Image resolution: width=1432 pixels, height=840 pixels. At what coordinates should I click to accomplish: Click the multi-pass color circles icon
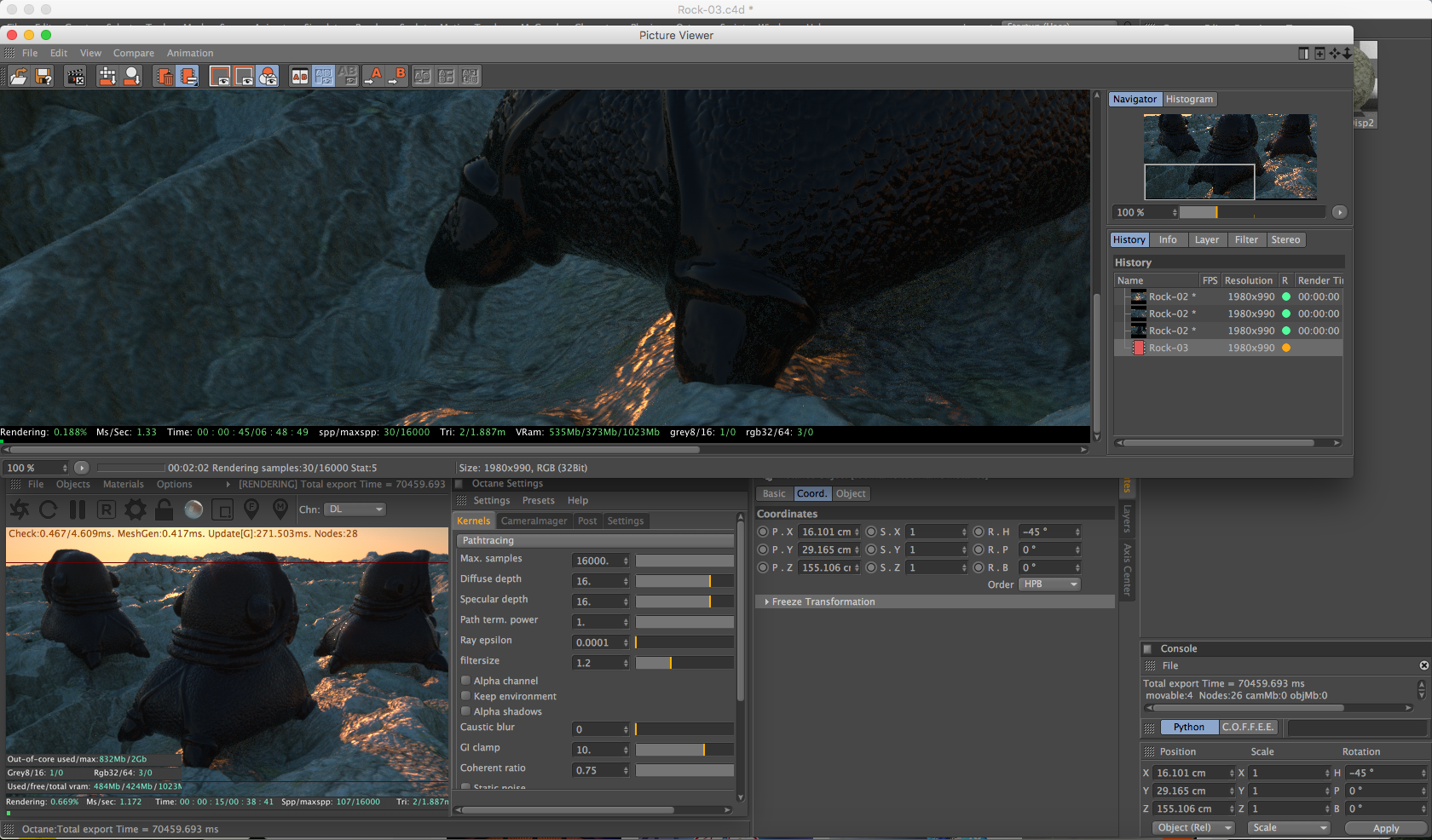coord(268,77)
